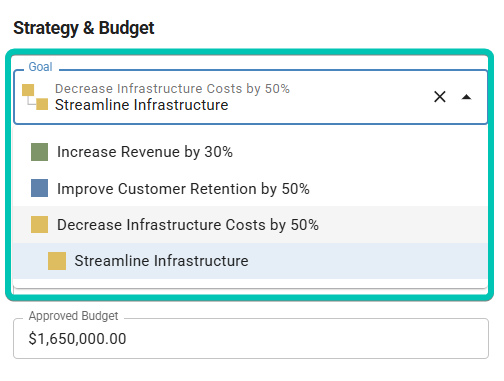Click Approved Budget input field
The width and height of the screenshot is (504, 381).
pos(251,338)
